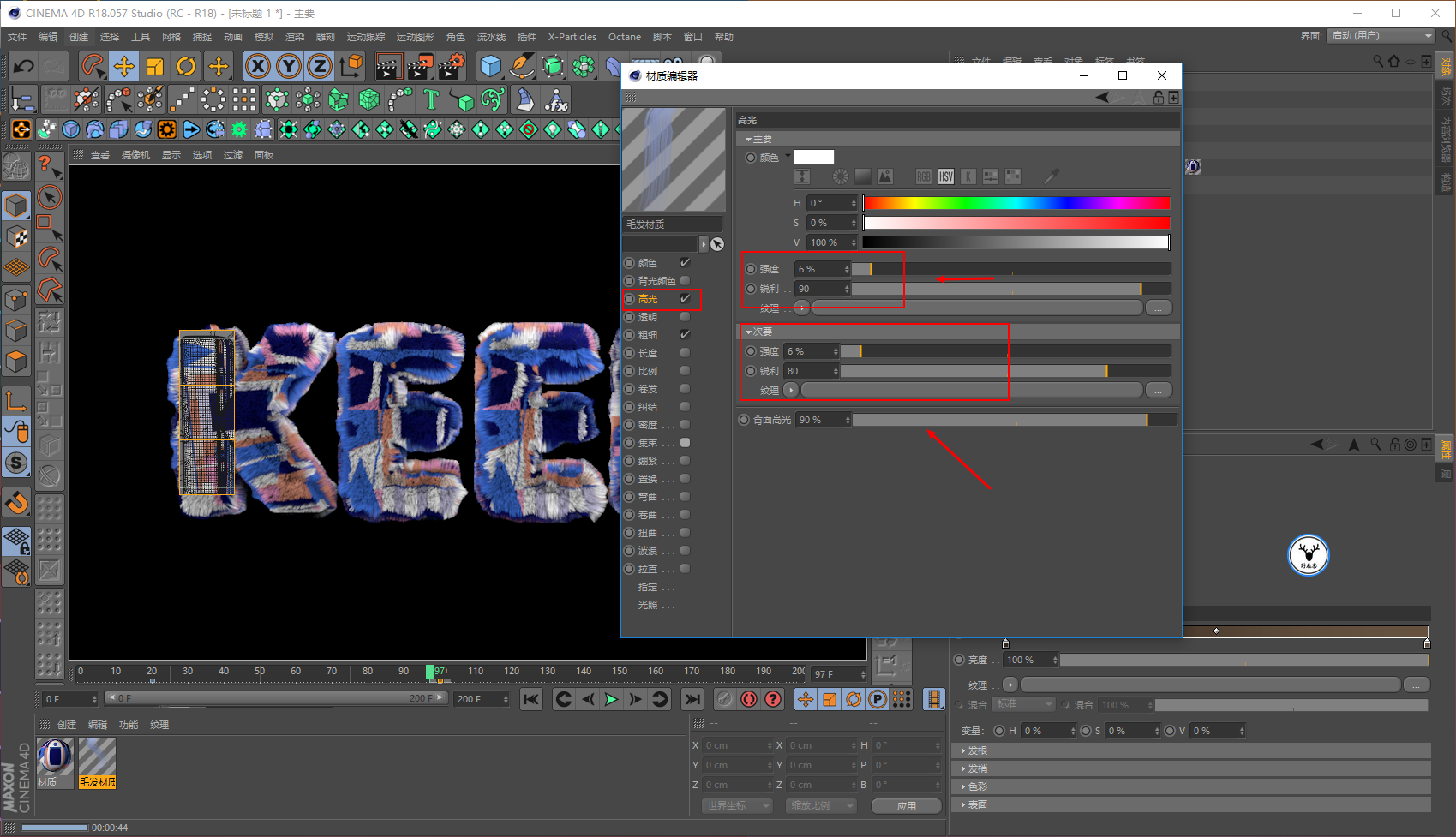Toggle the X axis lock icon

pyautogui.click(x=258, y=66)
